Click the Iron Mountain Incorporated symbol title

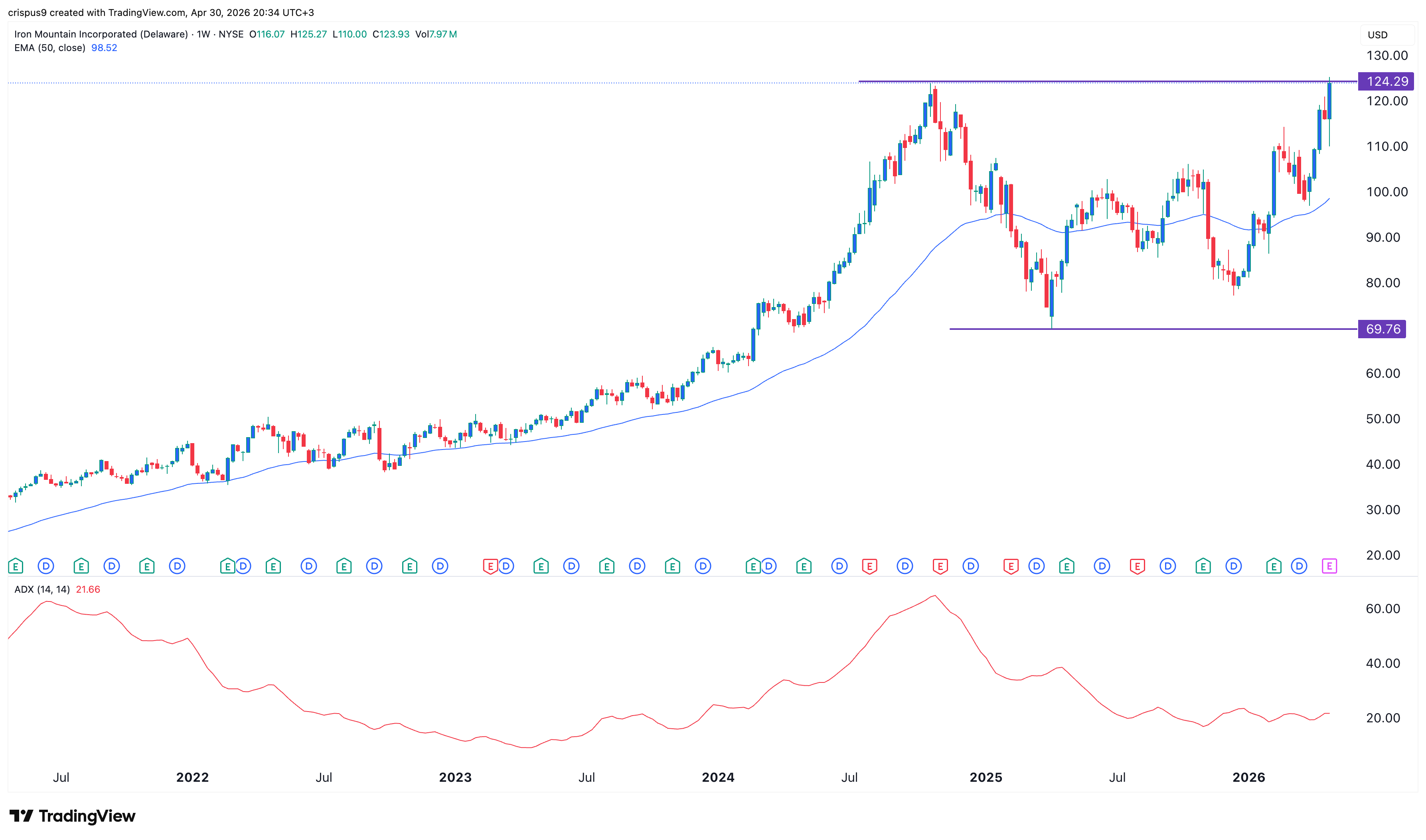point(101,35)
